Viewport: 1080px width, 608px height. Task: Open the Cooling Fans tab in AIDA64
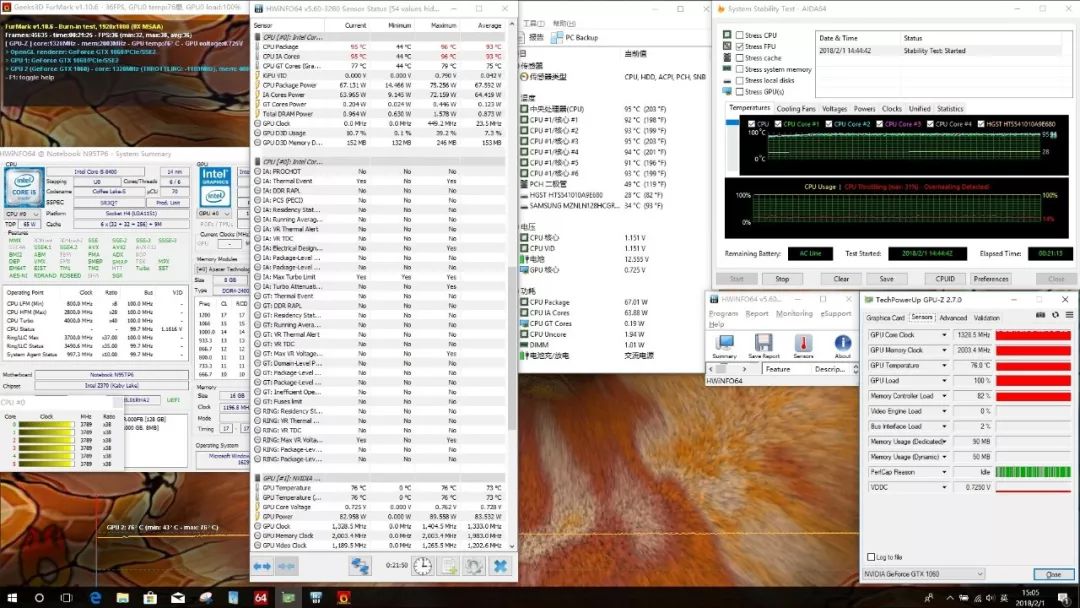pos(798,108)
